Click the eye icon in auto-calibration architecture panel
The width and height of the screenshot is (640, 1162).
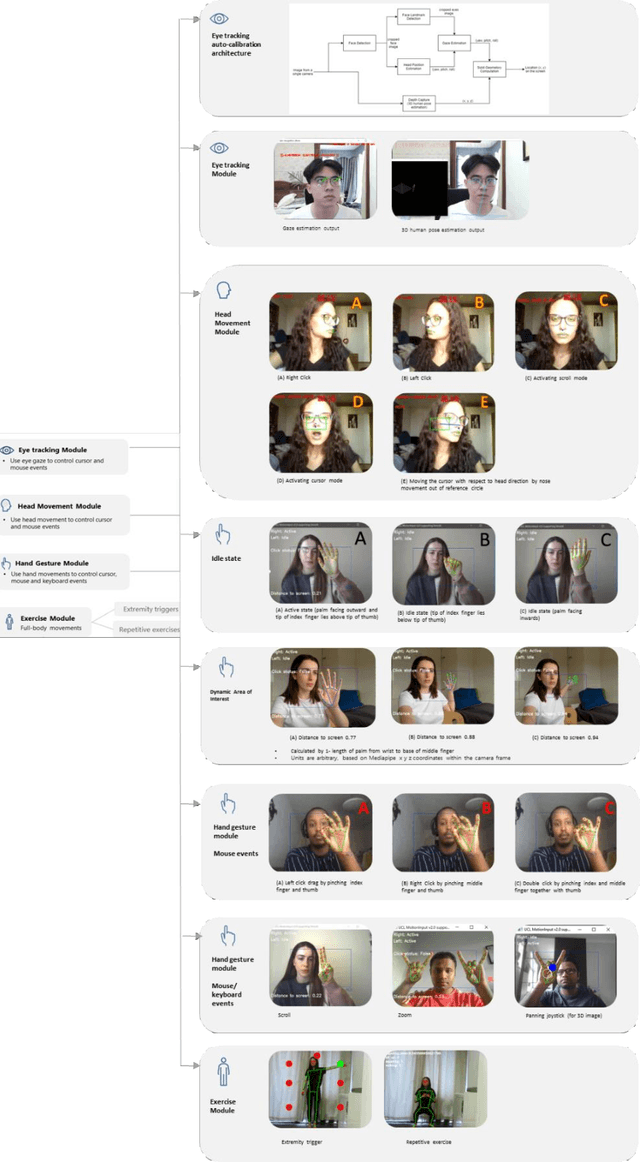(x=219, y=19)
